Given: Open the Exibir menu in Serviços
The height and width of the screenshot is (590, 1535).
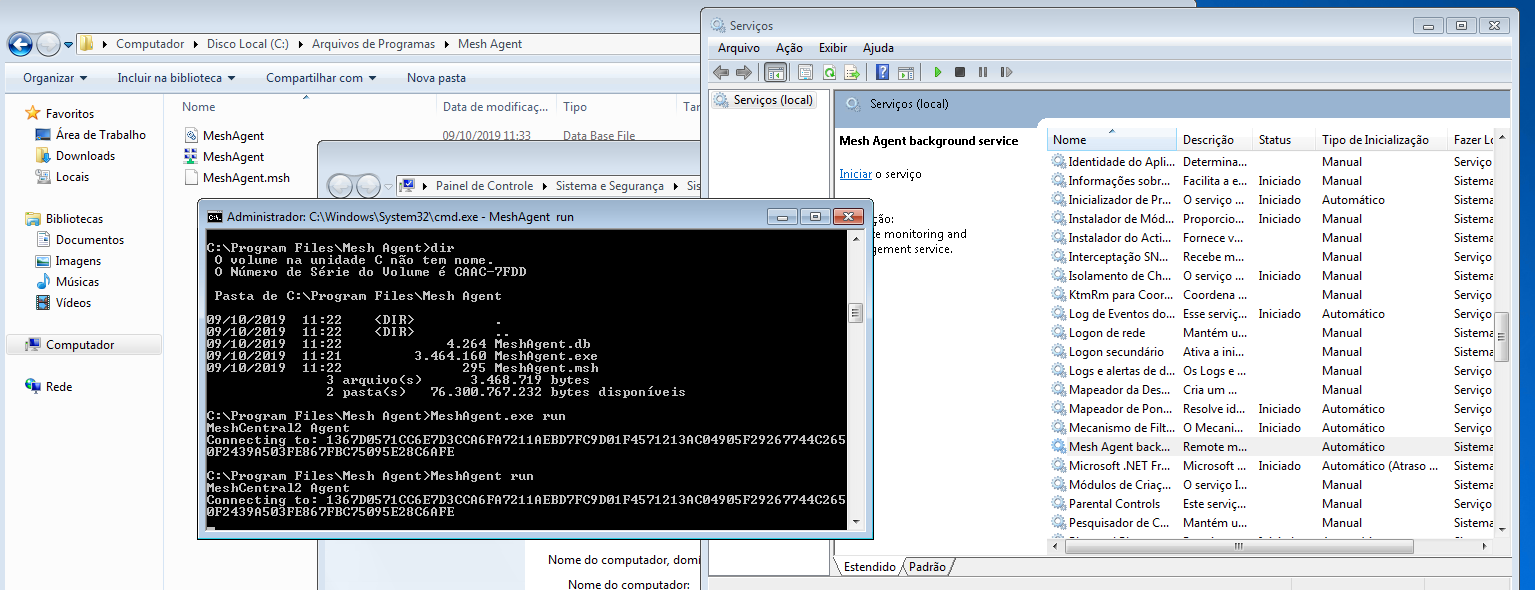Looking at the screenshot, I should pyautogui.click(x=833, y=48).
